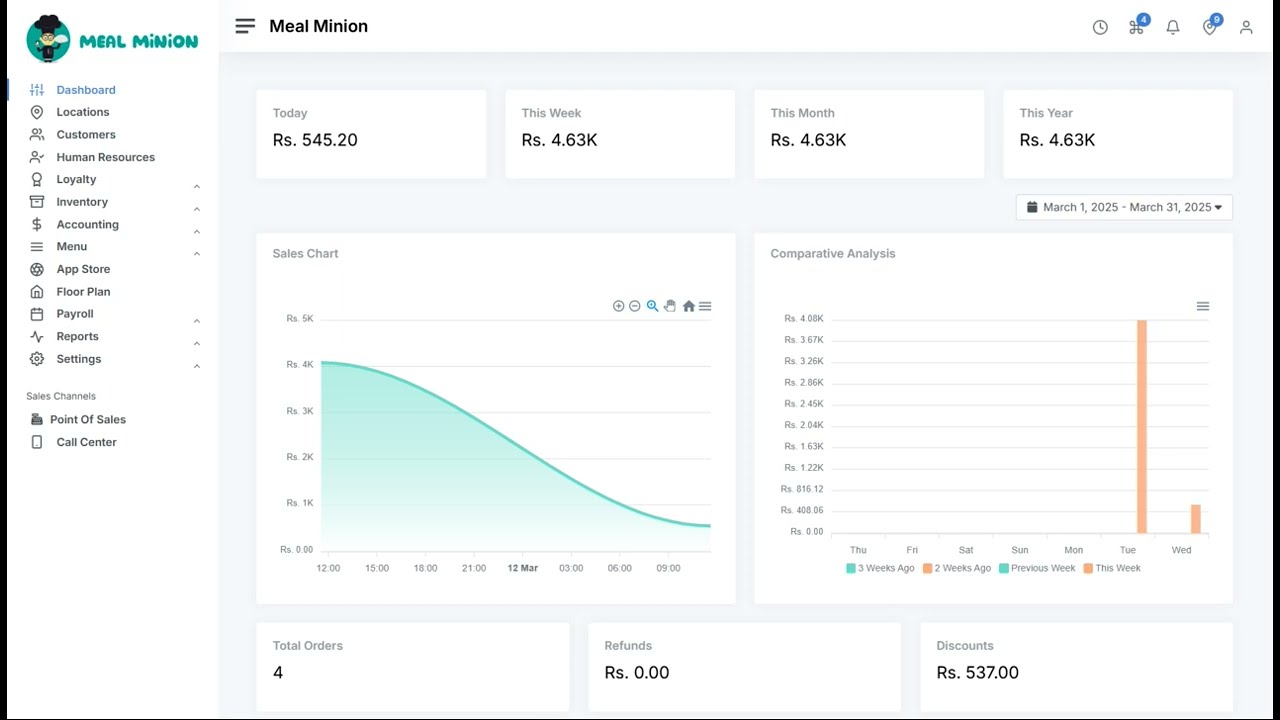Open Locations in the sidebar
Image resolution: width=1280 pixels, height=720 pixels.
pos(83,112)
